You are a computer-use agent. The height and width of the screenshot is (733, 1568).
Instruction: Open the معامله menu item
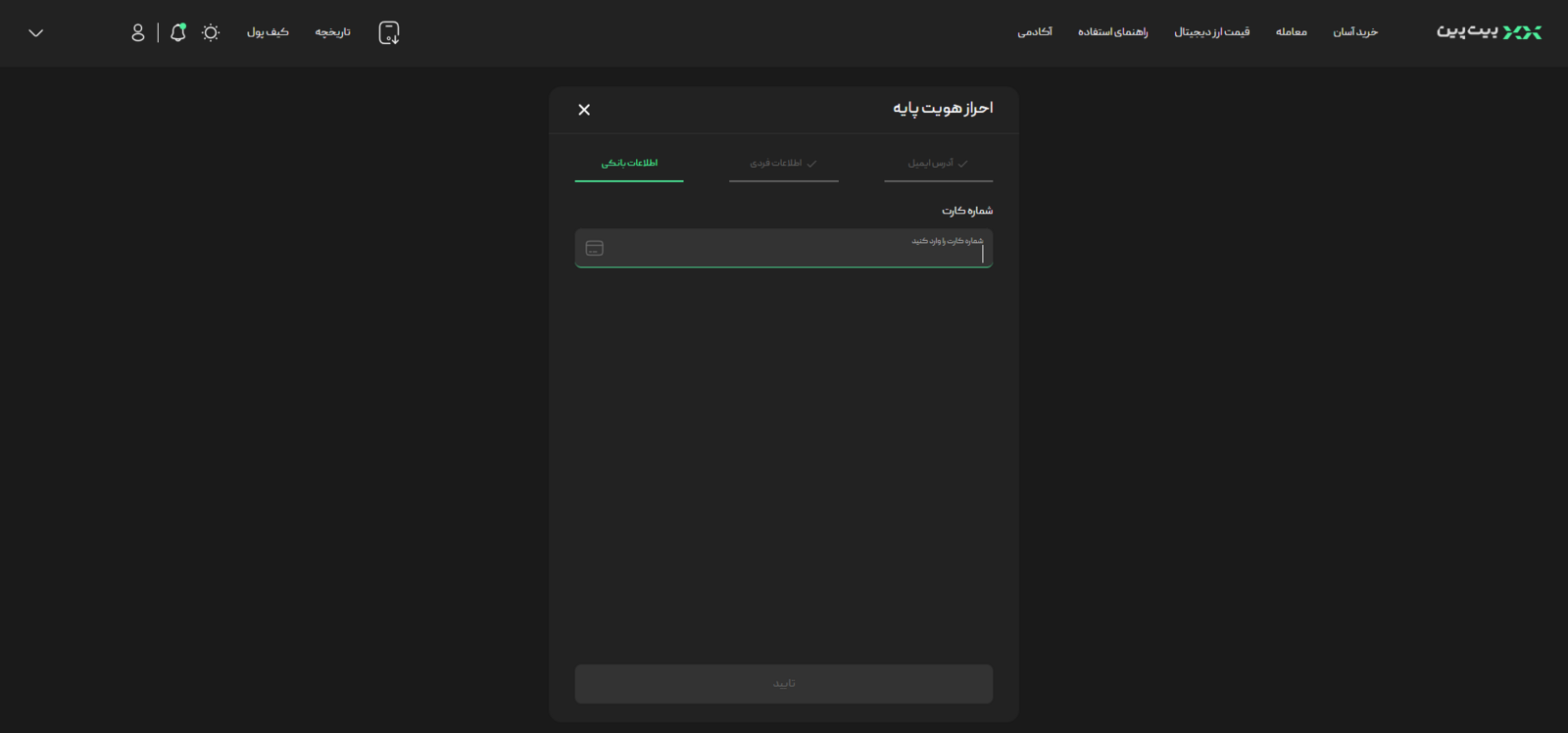(1291, 32)
